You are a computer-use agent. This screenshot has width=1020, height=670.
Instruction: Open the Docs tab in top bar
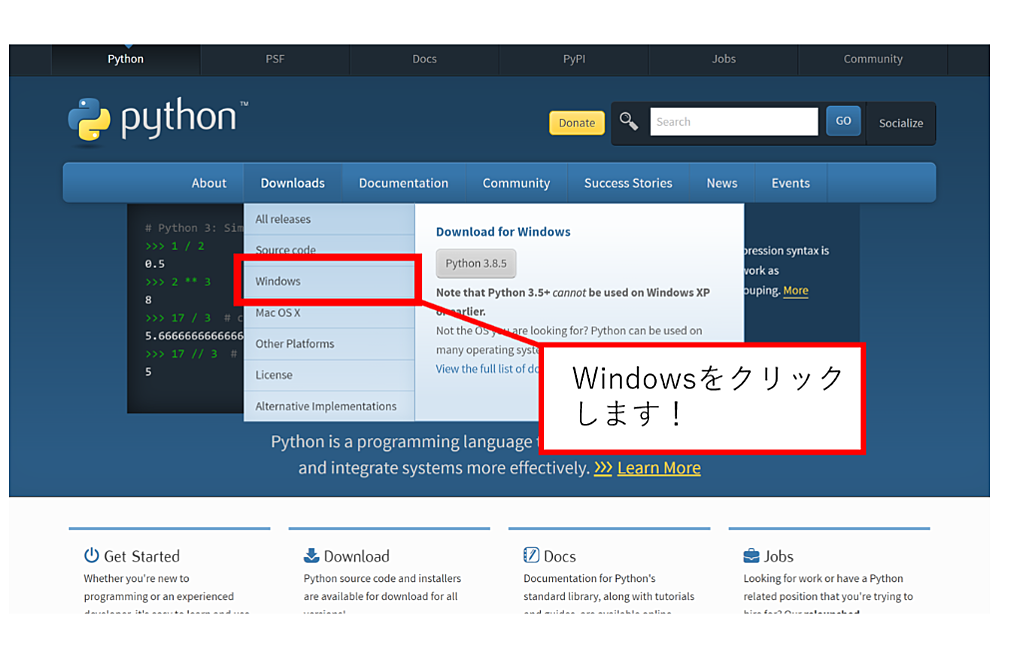click(x=424, y=59)
